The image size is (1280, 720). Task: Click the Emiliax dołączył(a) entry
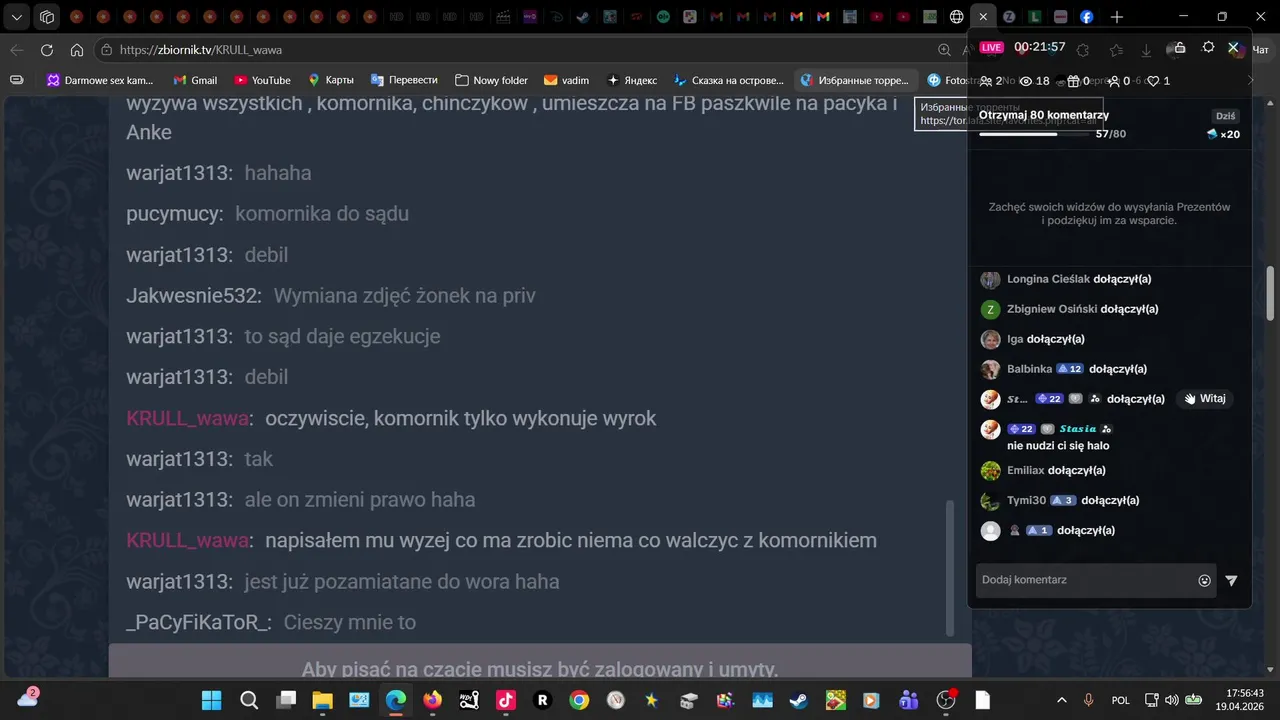(x=1054, y=470)
